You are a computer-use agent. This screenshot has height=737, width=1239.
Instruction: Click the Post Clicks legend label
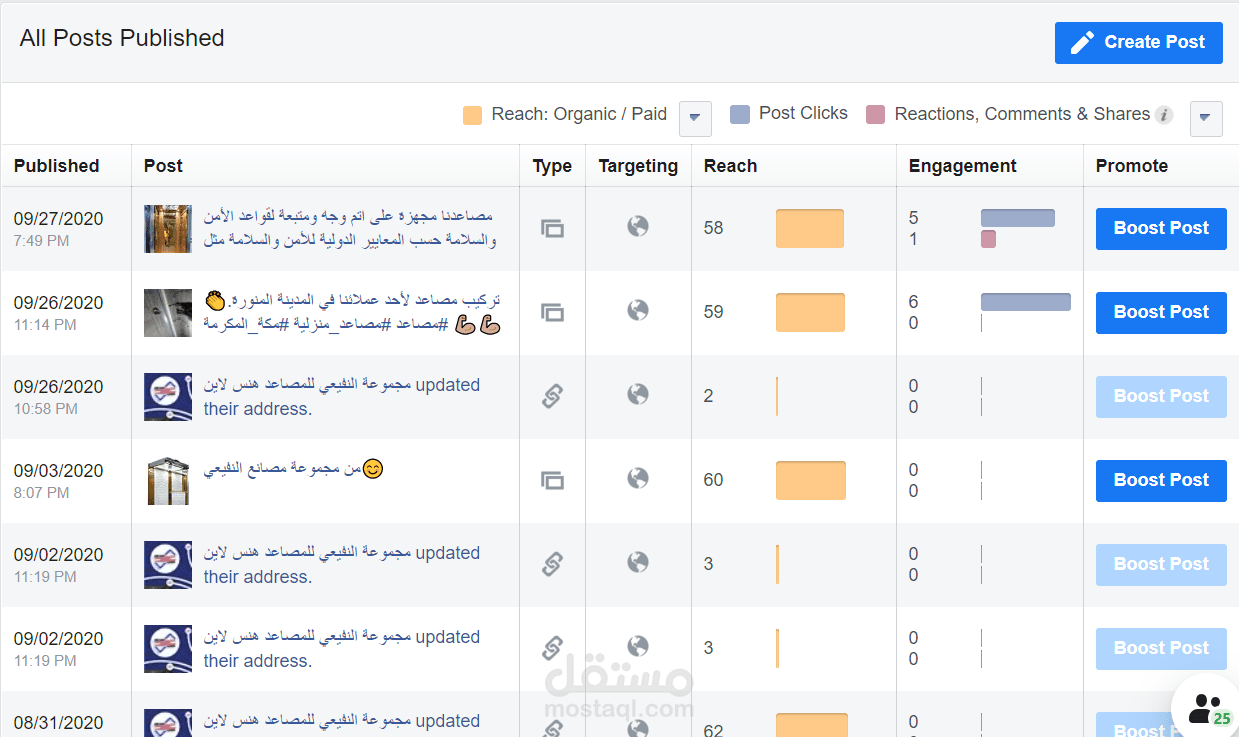[x=803, y=114]
